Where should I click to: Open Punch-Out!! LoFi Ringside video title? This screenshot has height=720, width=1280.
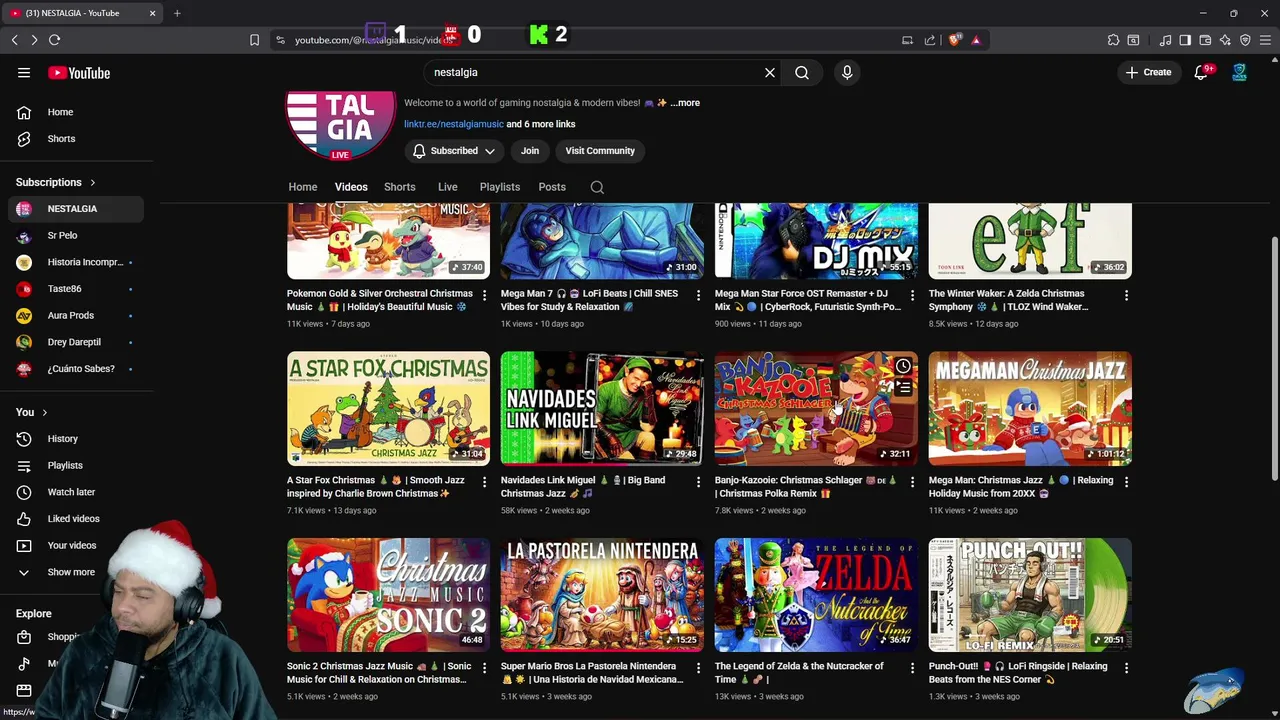point(1018,673)
